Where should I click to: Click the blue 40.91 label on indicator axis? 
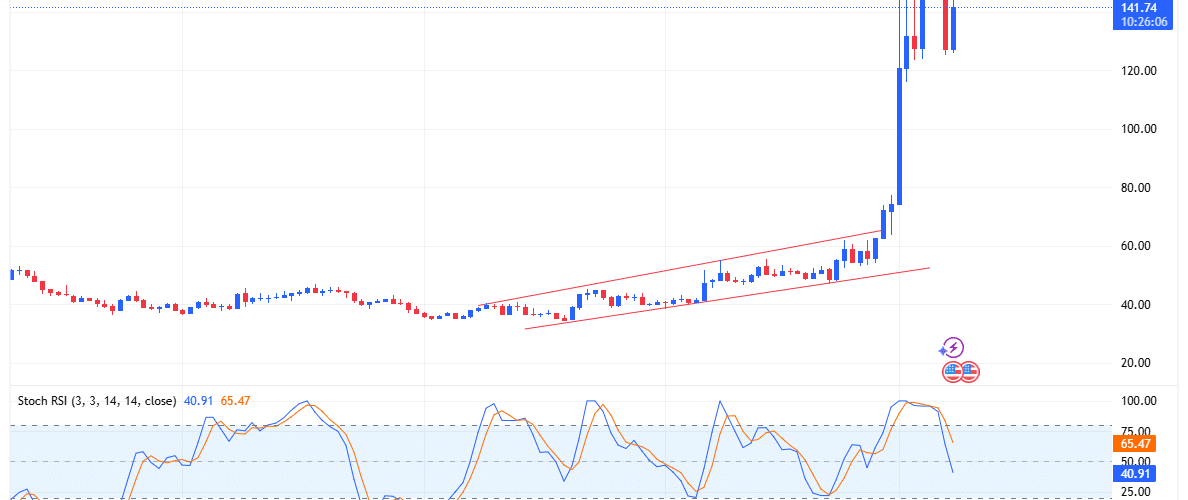[1138, 474]
